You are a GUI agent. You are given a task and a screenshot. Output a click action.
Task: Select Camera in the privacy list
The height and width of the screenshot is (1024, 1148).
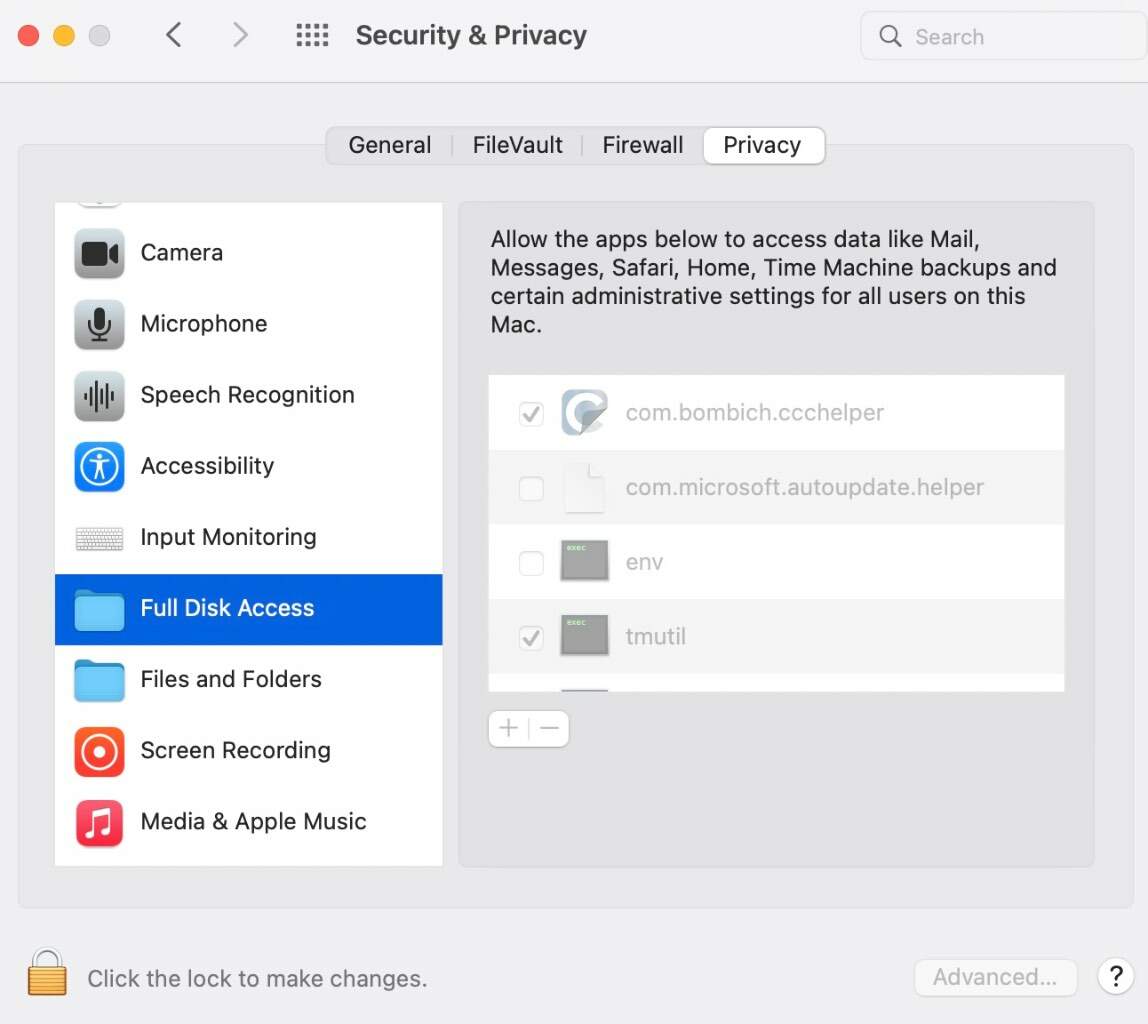[x=248, y=253]
